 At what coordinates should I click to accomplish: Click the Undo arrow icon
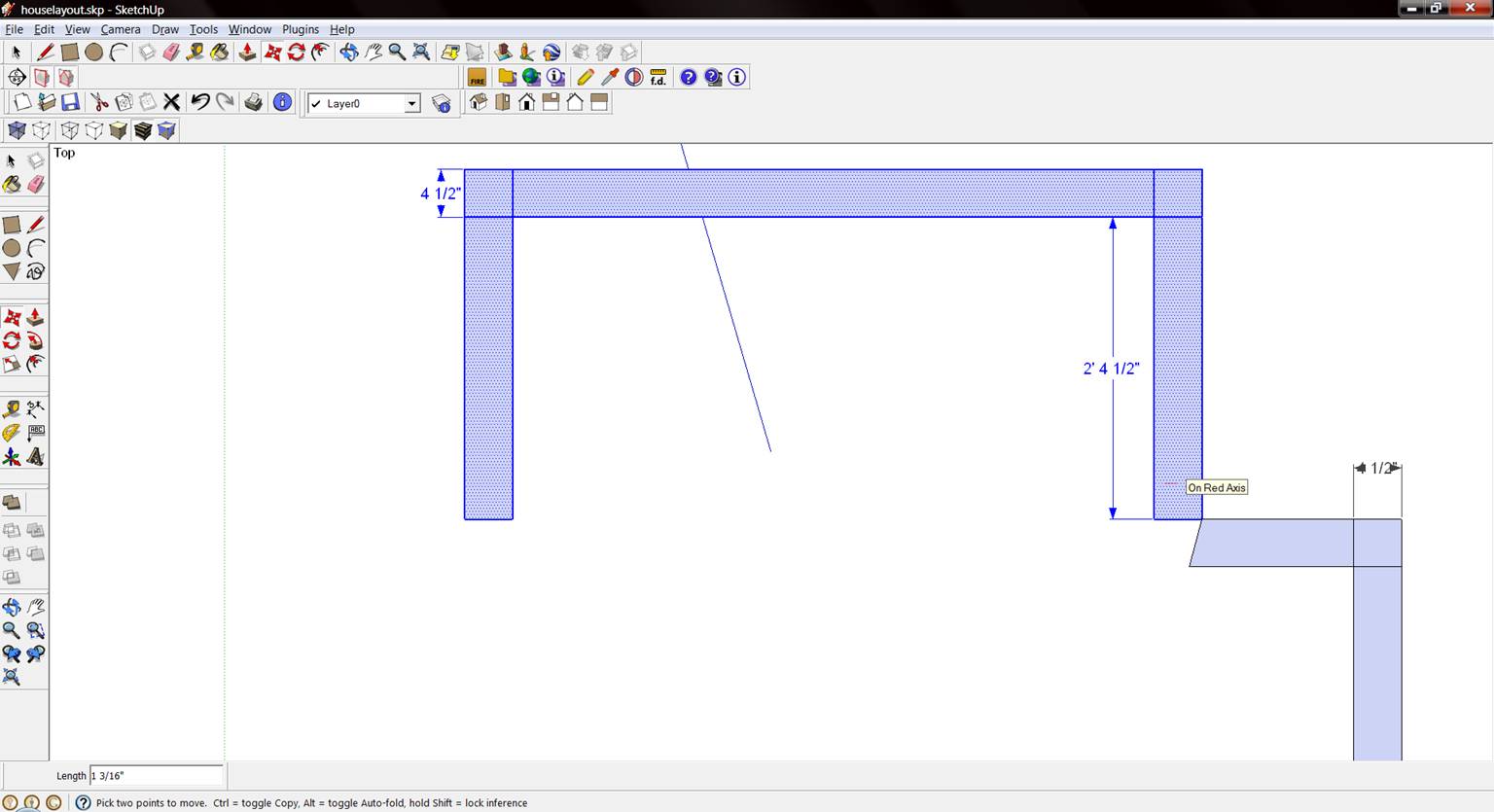[200, 102]
